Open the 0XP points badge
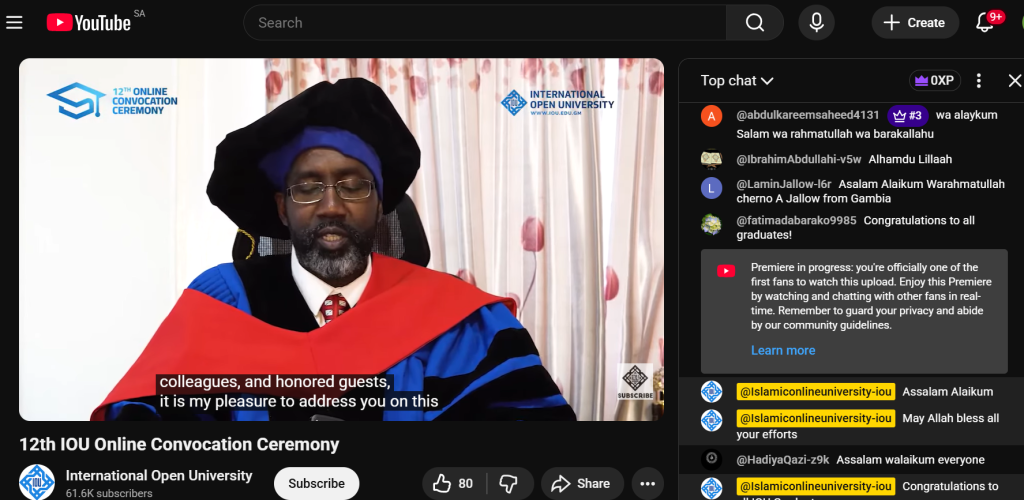 click(x=934, y=81)
